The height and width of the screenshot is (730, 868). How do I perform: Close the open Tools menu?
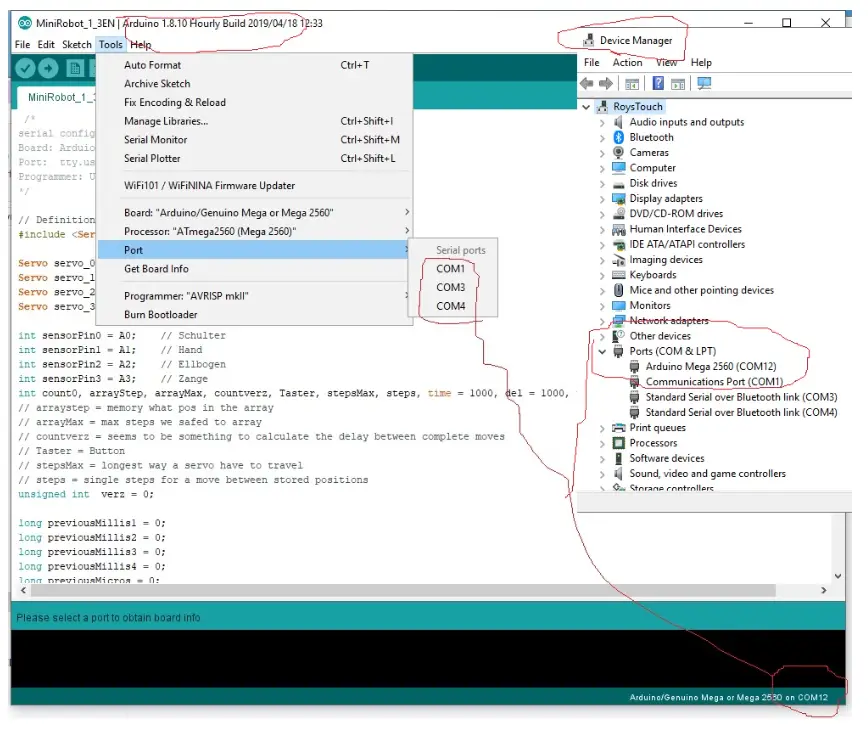111,44
